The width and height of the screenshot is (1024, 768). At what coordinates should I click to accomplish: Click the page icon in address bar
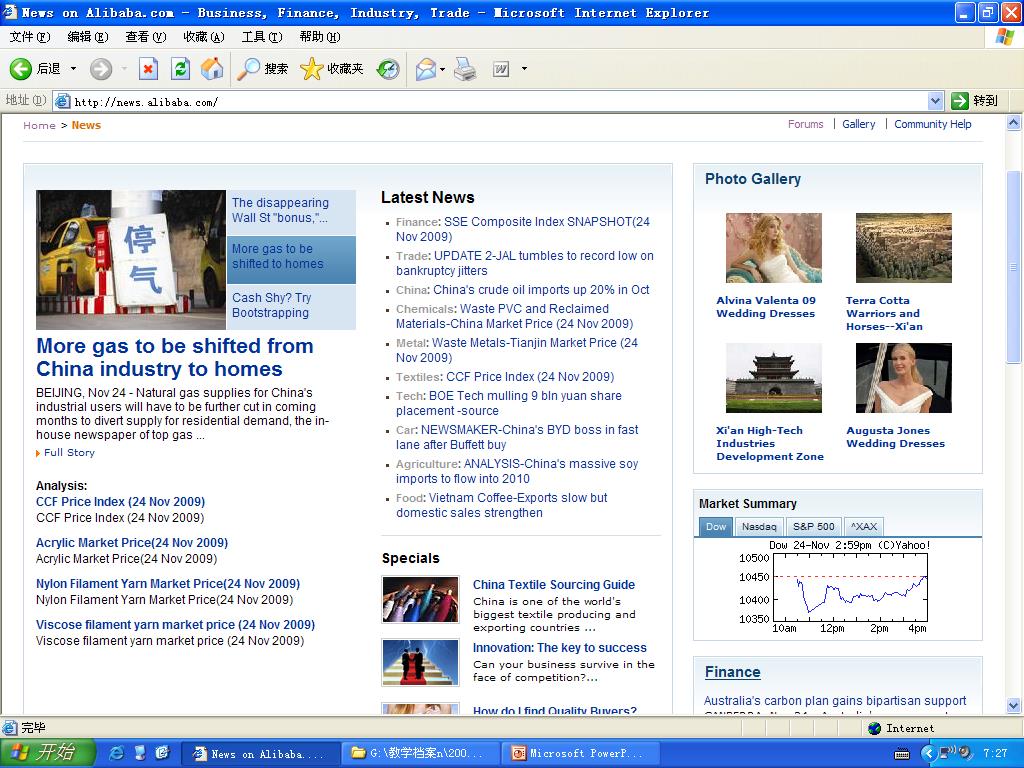[x=63, y=101]
